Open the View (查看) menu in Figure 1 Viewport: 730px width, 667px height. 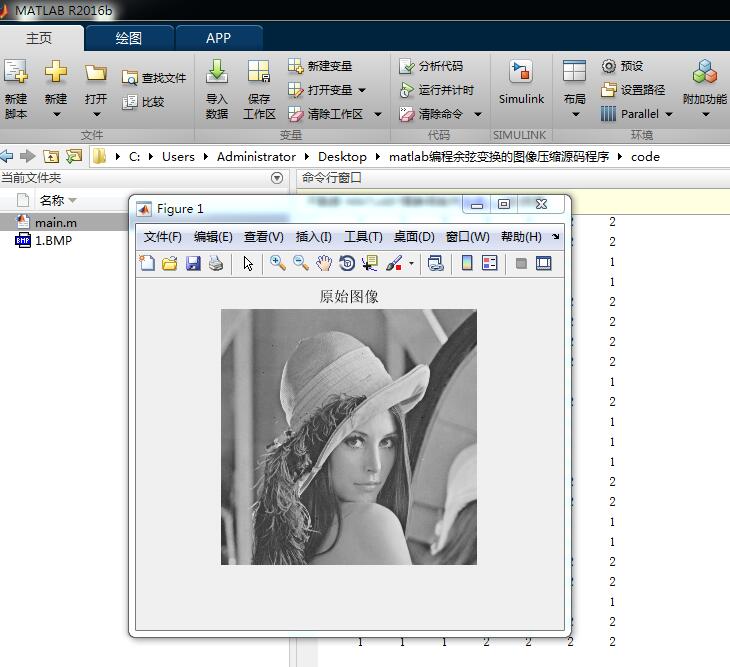[x=264, y=237]
